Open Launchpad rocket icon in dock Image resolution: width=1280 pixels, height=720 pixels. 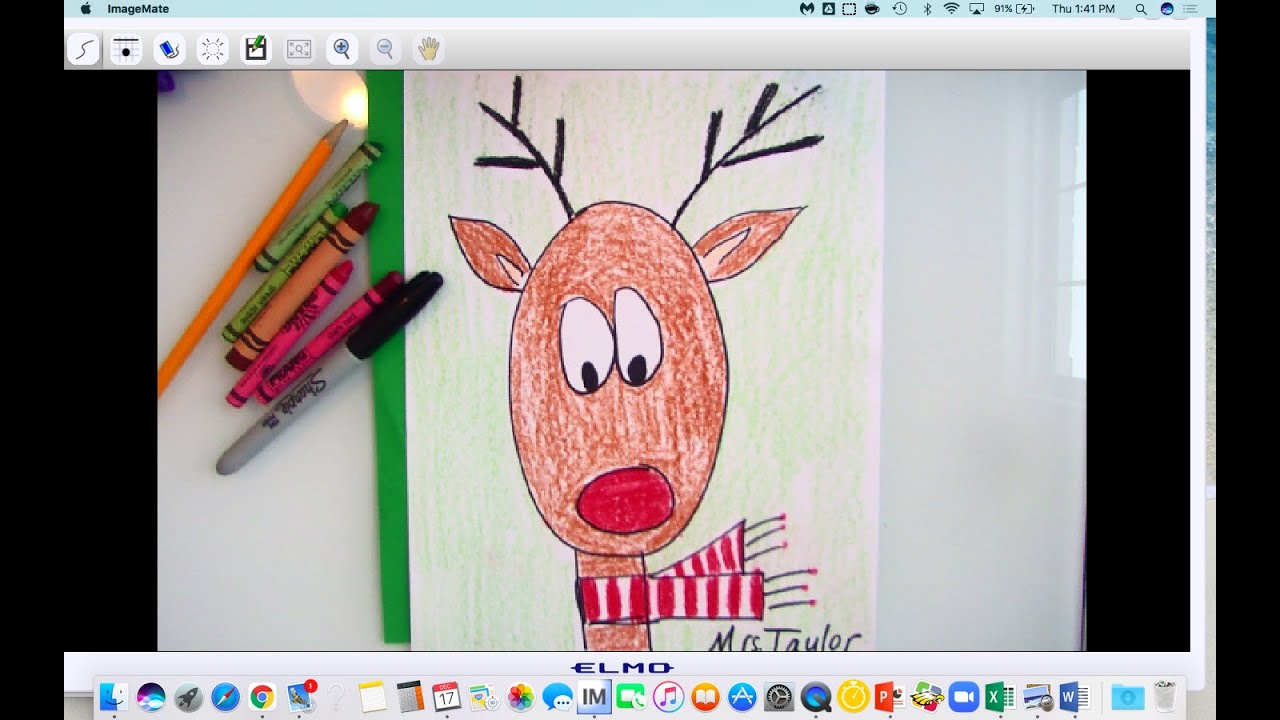[188, 696]
